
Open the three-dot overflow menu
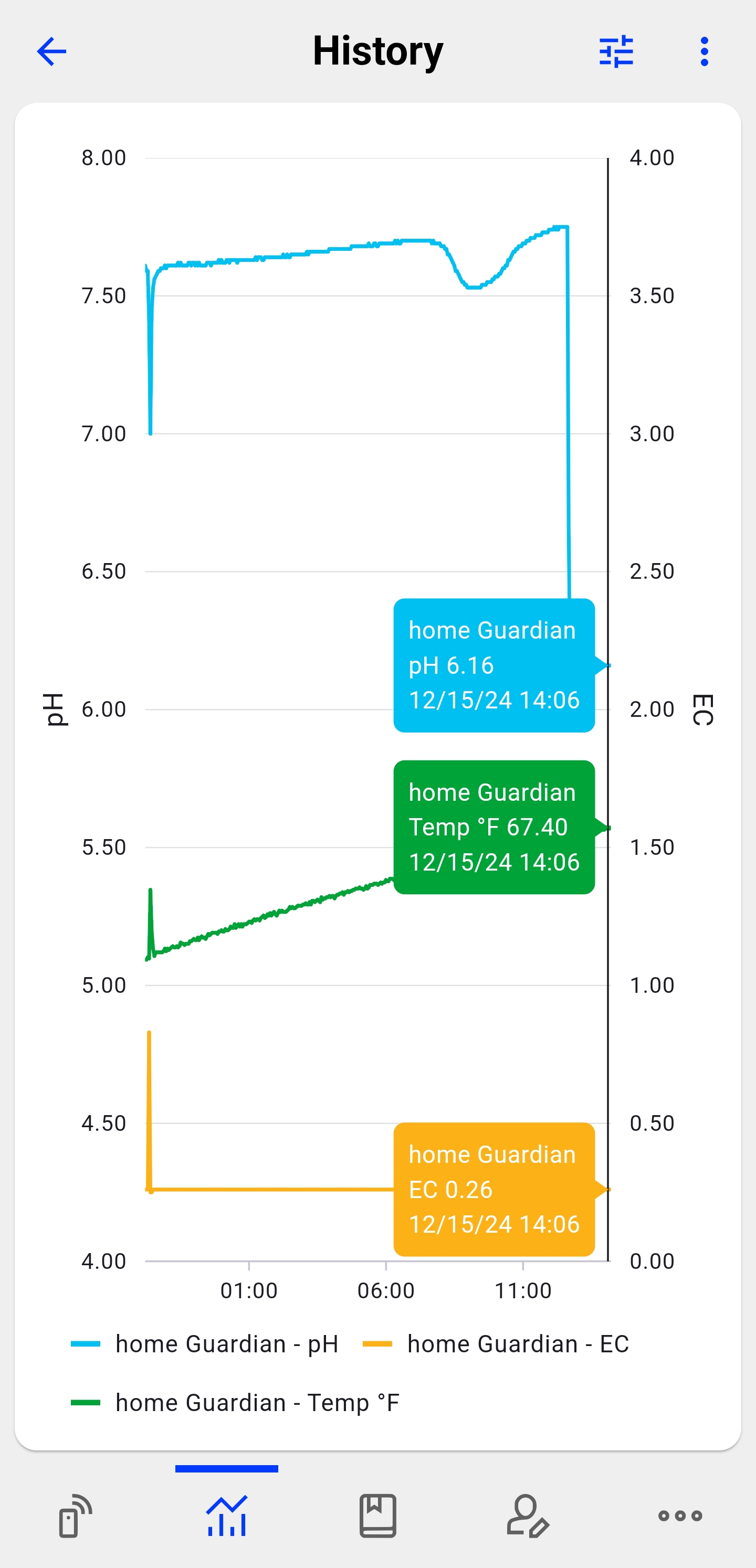(704, 52)
